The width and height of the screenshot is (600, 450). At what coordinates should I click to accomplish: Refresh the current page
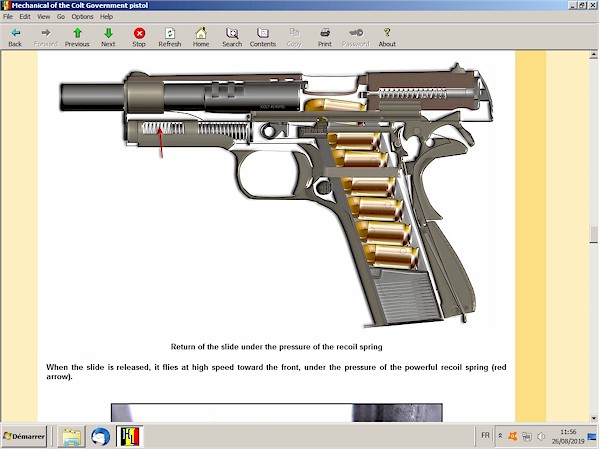tap(170, 37)
